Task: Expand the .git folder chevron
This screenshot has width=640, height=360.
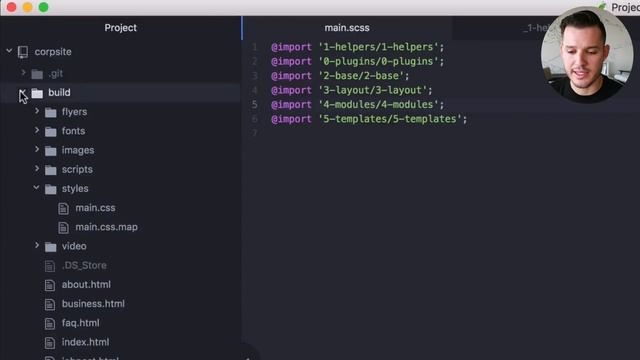Action: point(23,73)
